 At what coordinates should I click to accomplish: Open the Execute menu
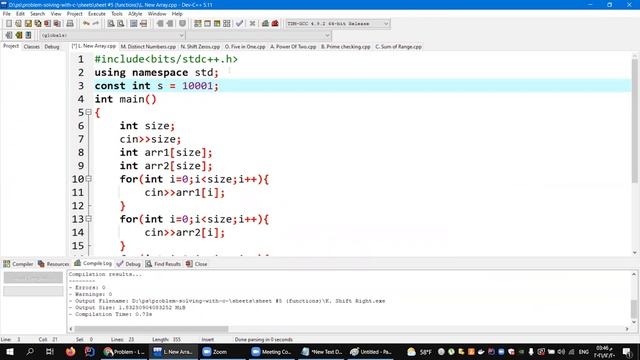(97, 14)
